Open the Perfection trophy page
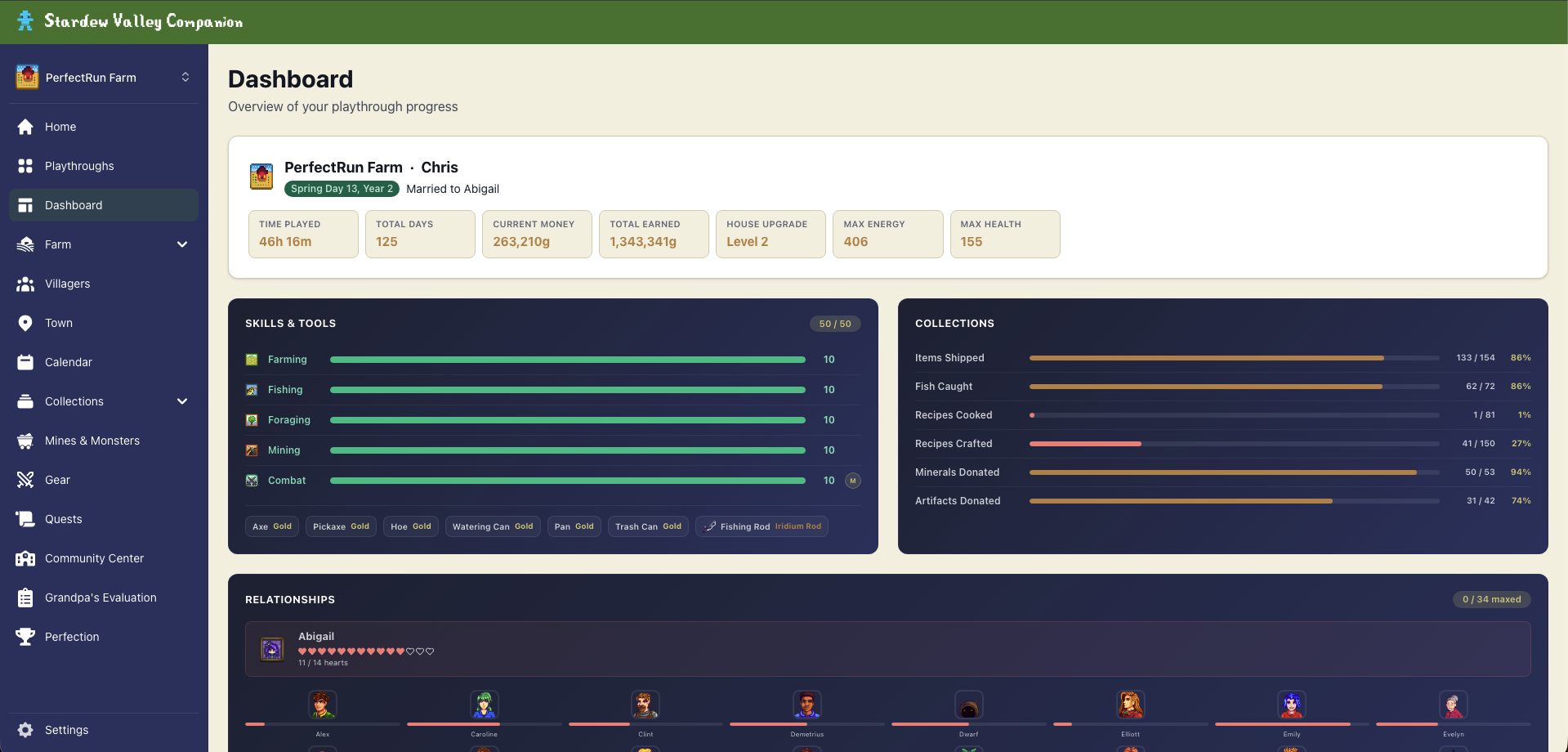The height and width of the screenshot is (752, 1568). click(72, 637)
